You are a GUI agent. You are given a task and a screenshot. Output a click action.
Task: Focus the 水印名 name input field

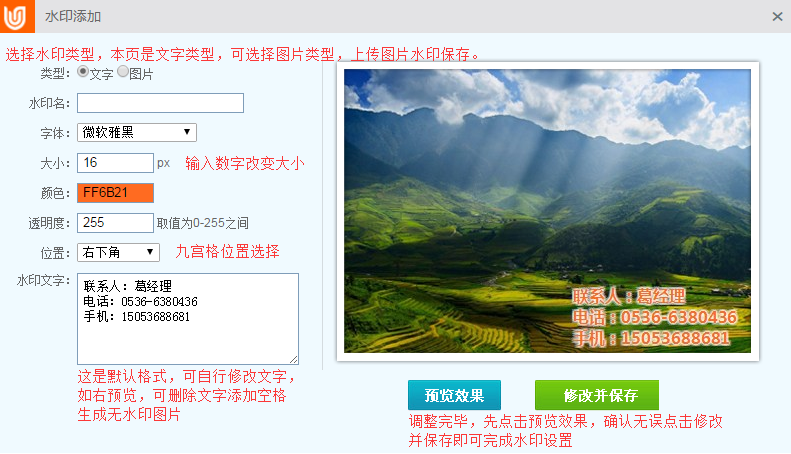pyautogui.click(x=160, y=103)
